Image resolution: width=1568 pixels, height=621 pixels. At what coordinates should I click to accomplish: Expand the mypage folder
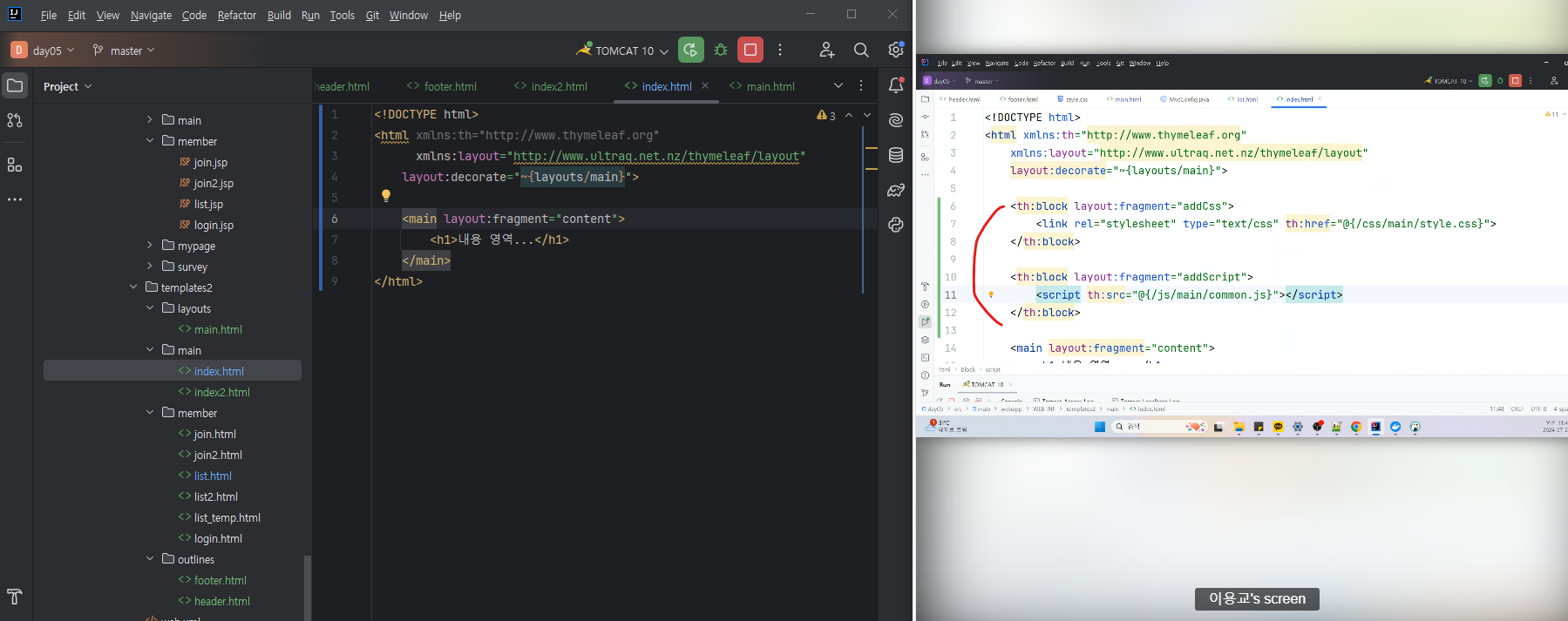[150, 246]
